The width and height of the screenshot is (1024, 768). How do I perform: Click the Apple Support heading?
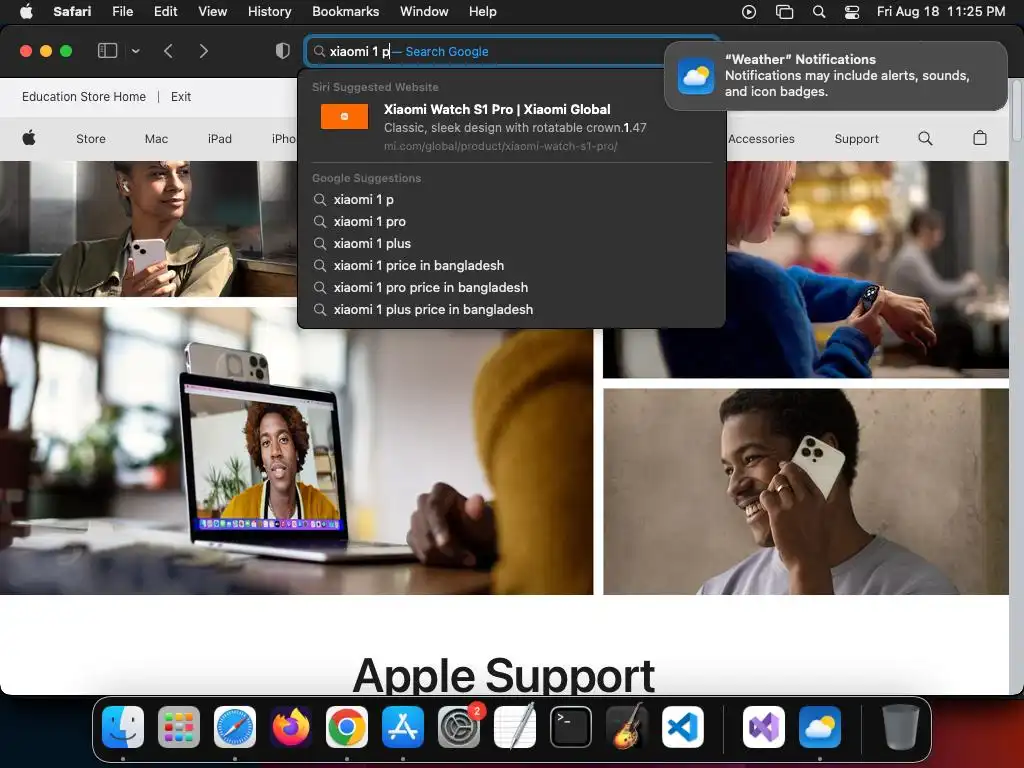(x=504, y=675)
